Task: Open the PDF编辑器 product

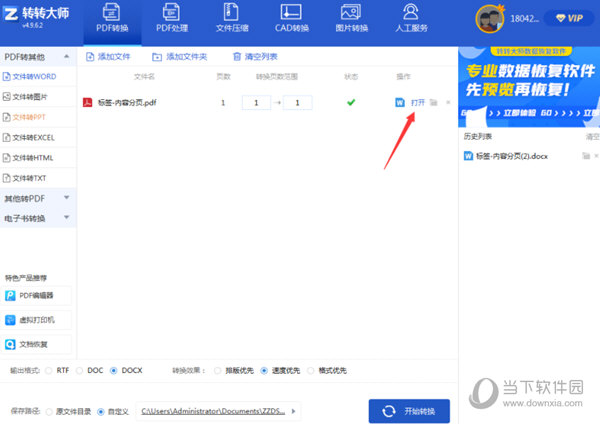Action: pyautogui.click(x=36, y=295)
